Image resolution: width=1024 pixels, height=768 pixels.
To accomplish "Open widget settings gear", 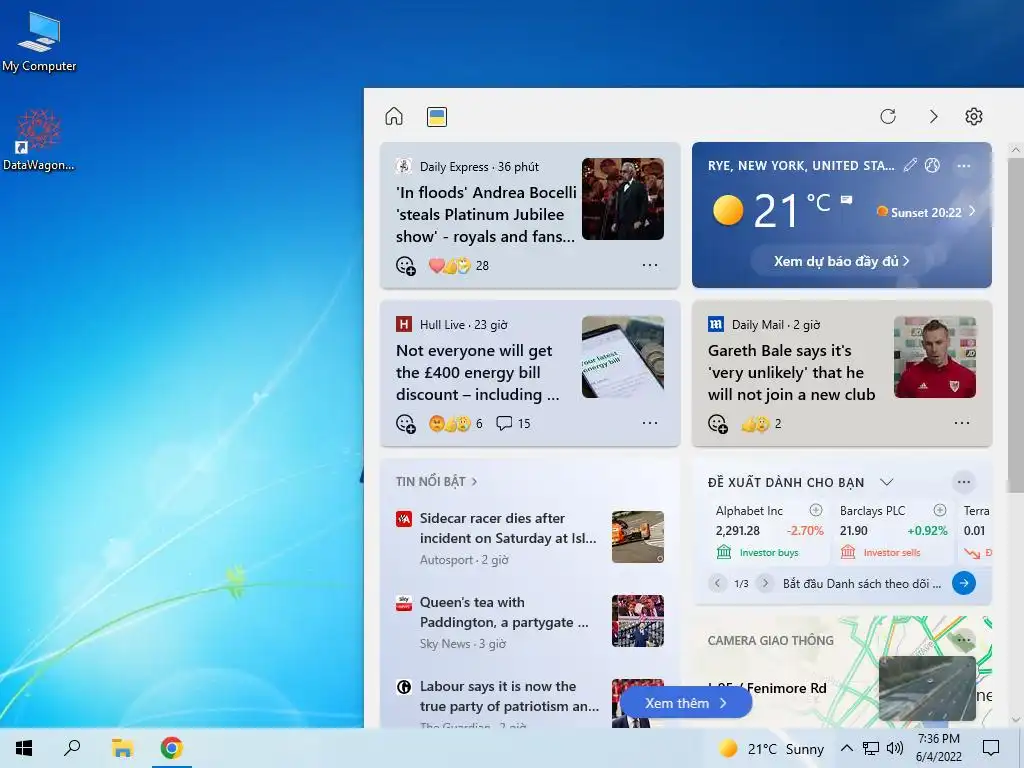I will (974, 116).
